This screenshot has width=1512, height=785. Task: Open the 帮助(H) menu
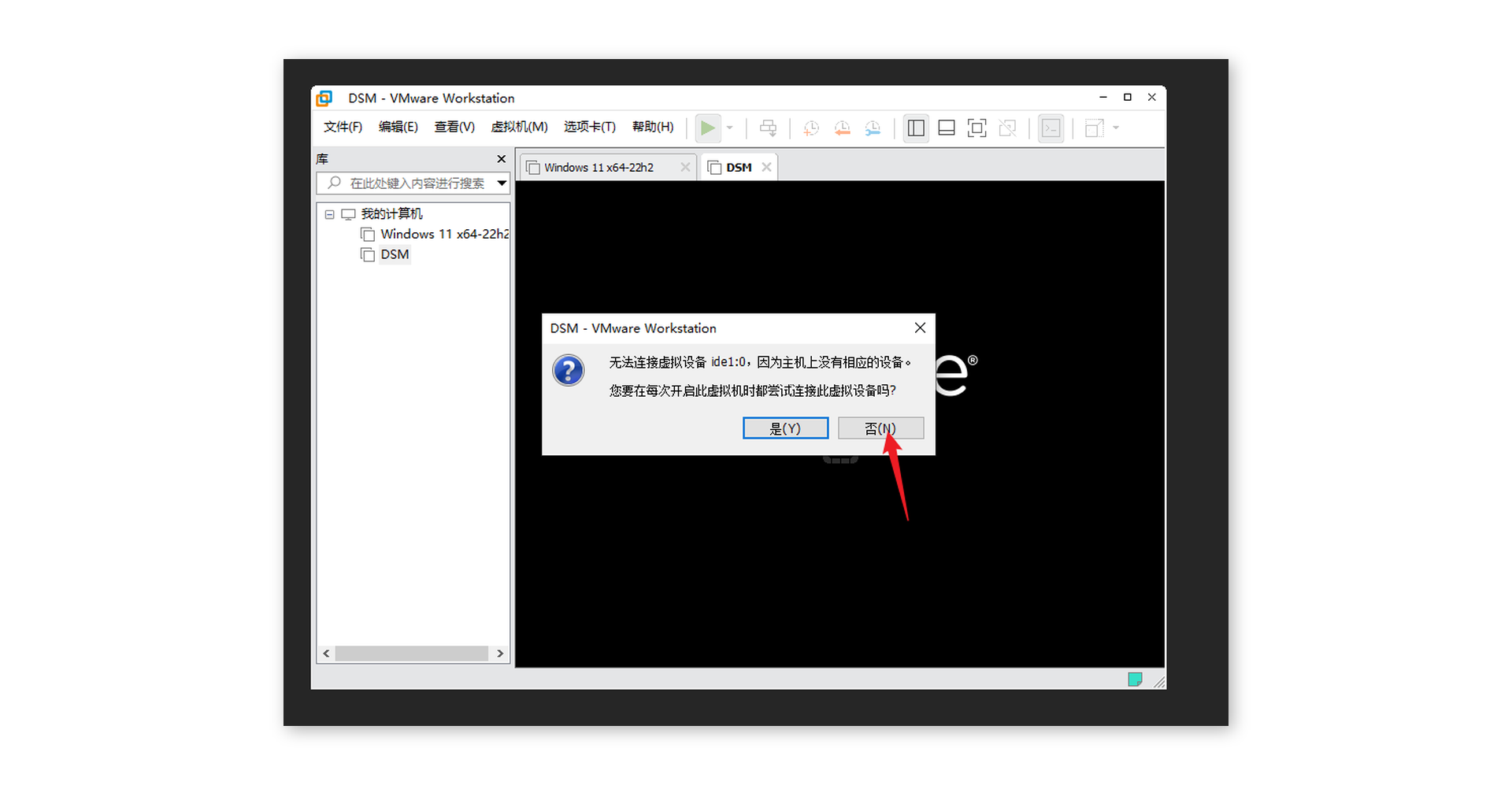653,127
